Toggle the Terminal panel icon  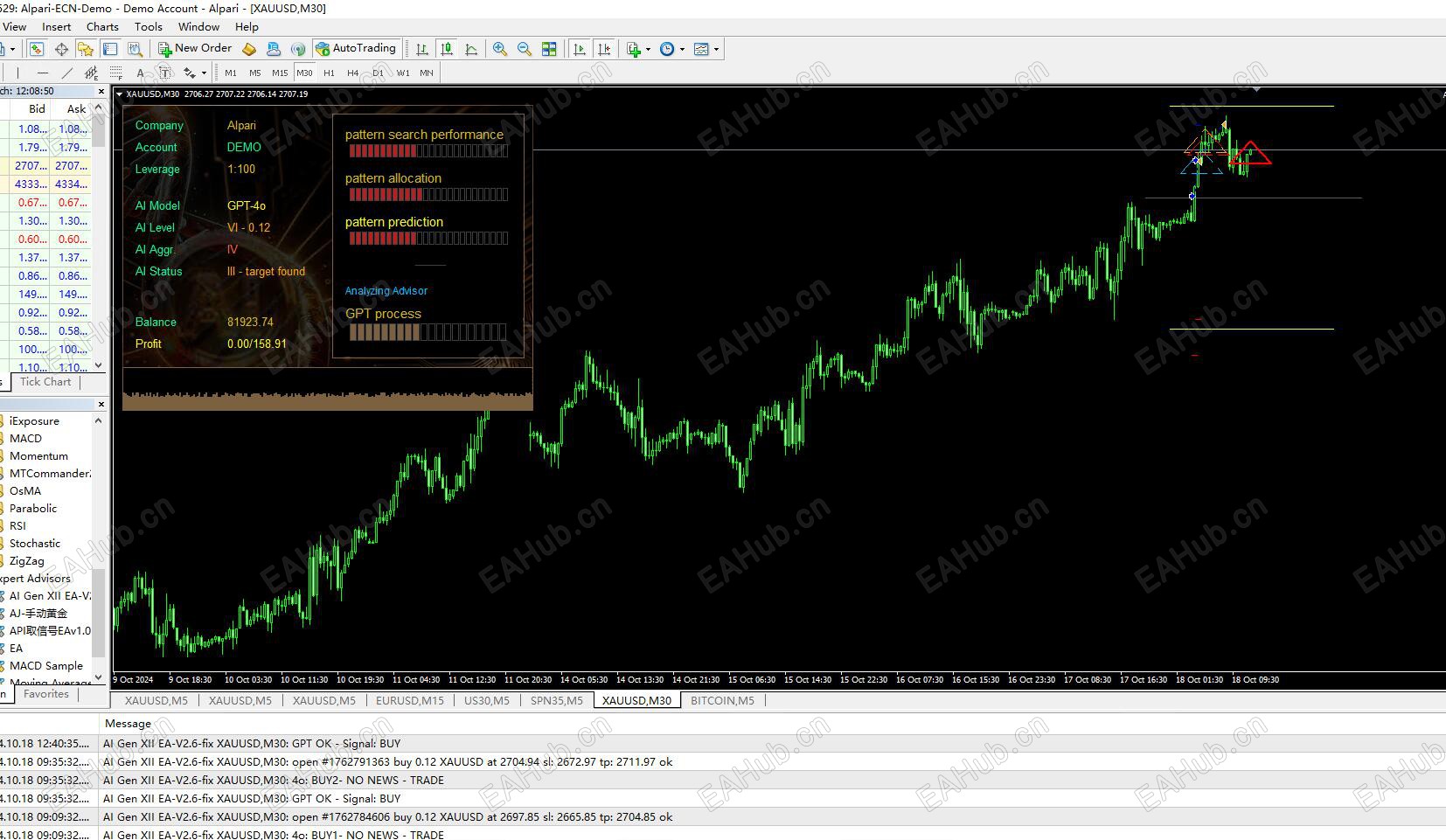point(110,49)
